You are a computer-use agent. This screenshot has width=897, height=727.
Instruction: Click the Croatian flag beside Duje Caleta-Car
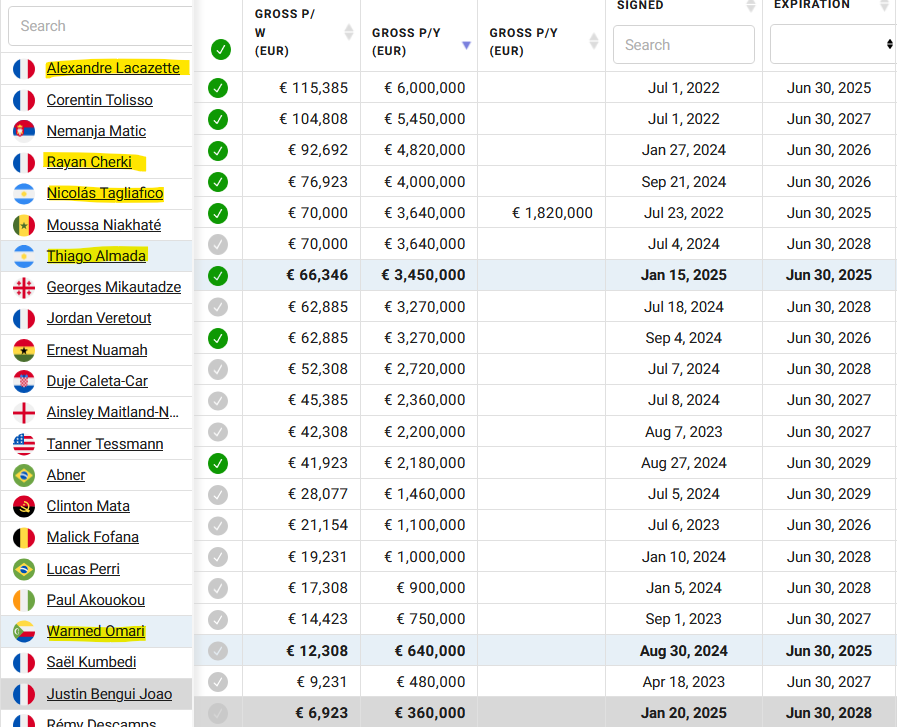[24, 382]
